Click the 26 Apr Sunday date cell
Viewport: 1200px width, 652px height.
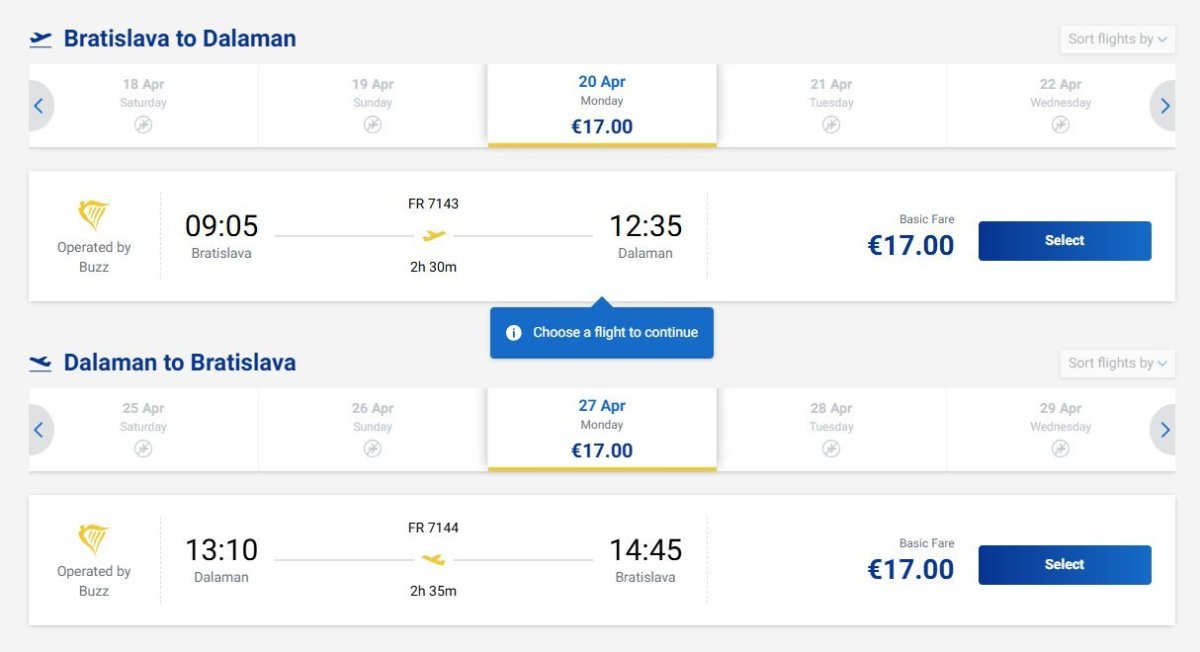click(x=372, y=429)
